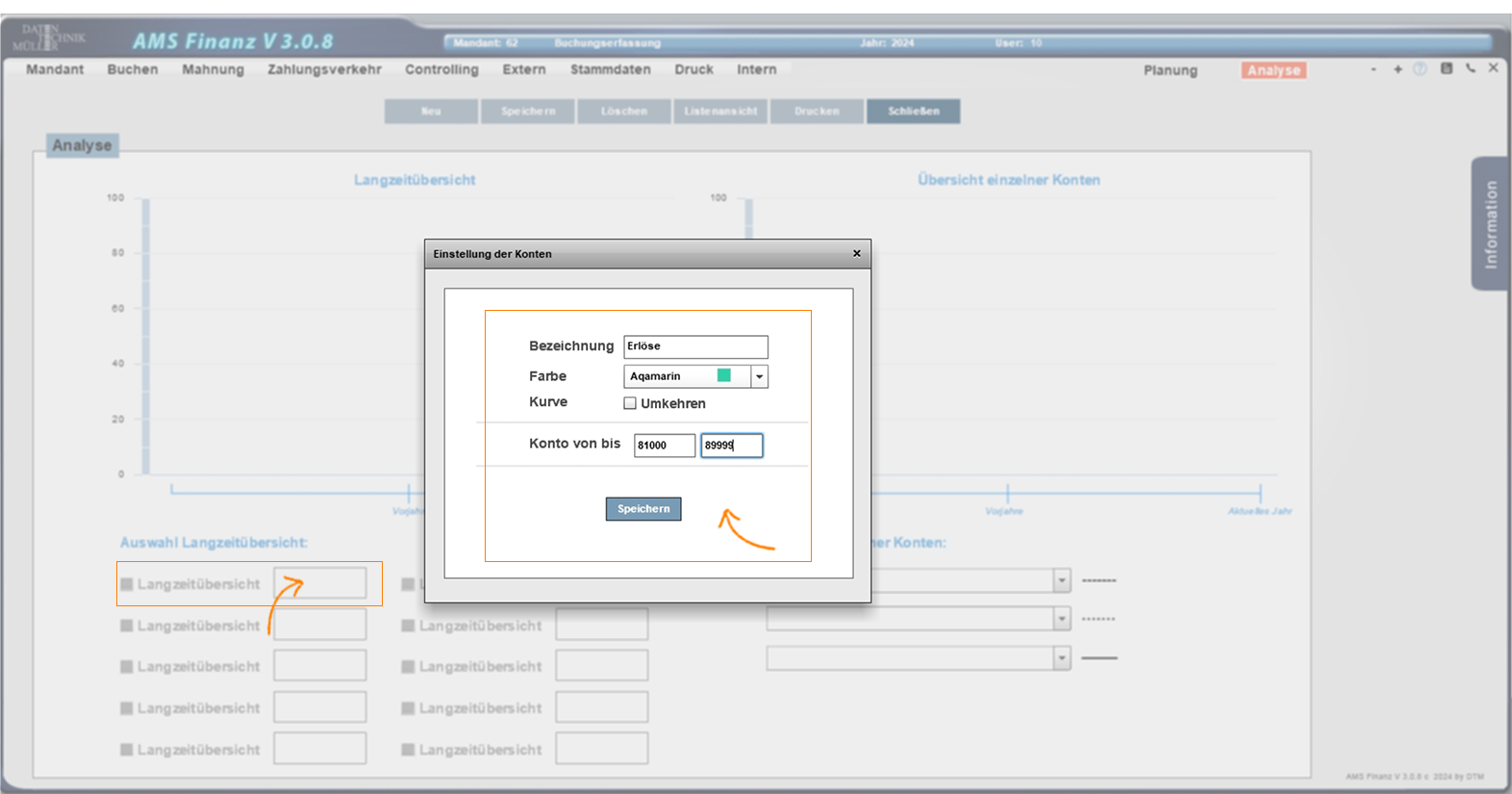Close the Einstellung der Konten dialog
The height and width of the screenshot is (794, 1512).
[856, 254]
